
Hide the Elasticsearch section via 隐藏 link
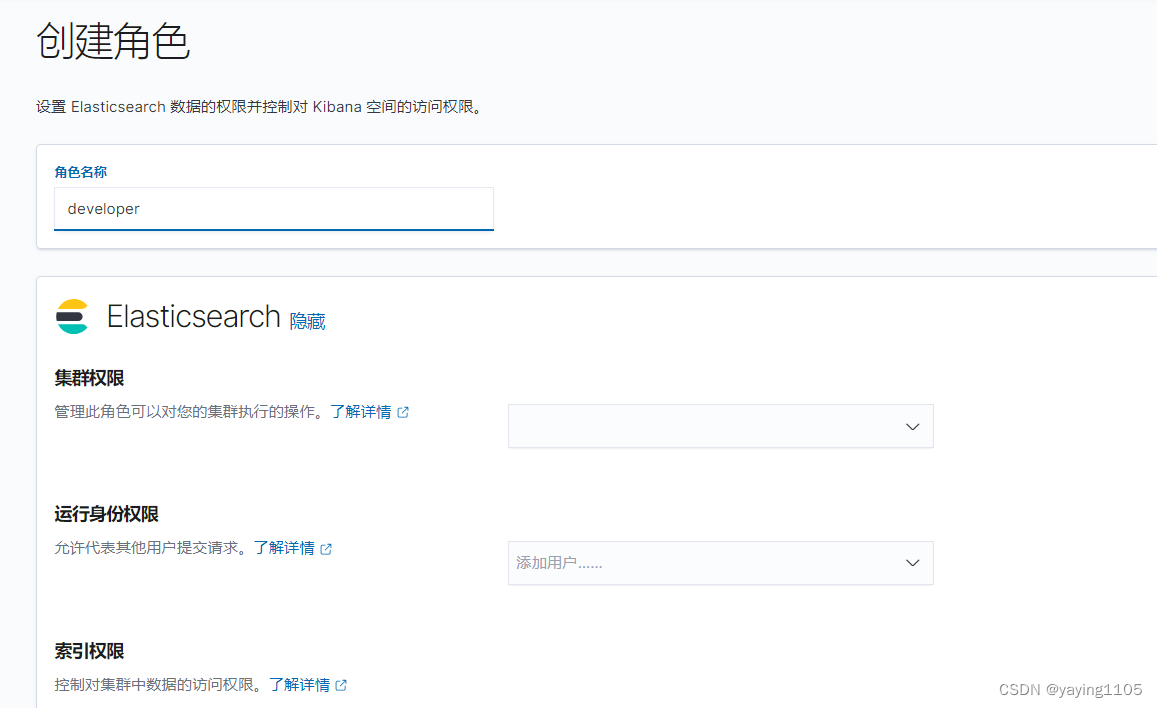[x=307, y=321]
